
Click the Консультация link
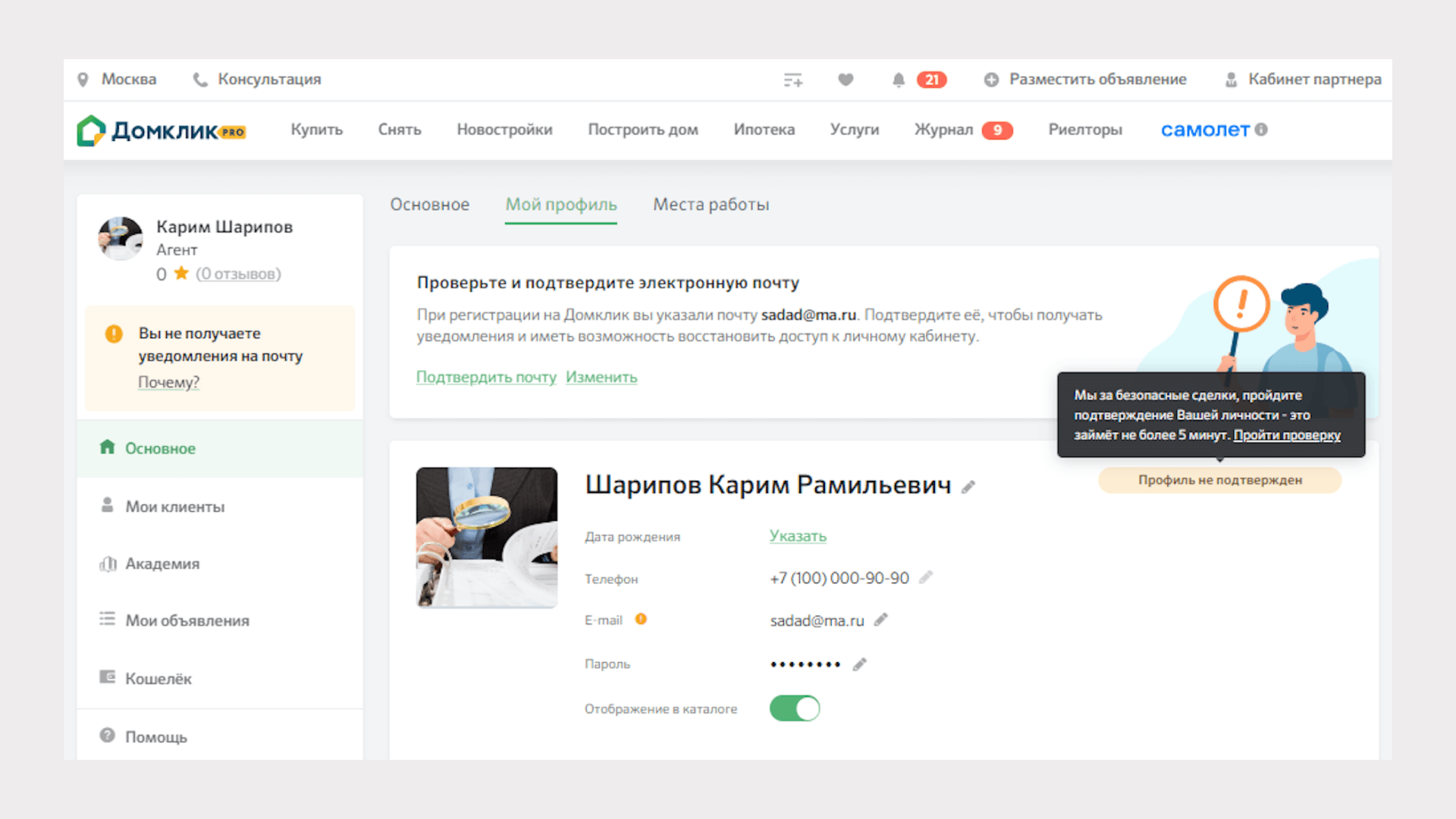269,80
